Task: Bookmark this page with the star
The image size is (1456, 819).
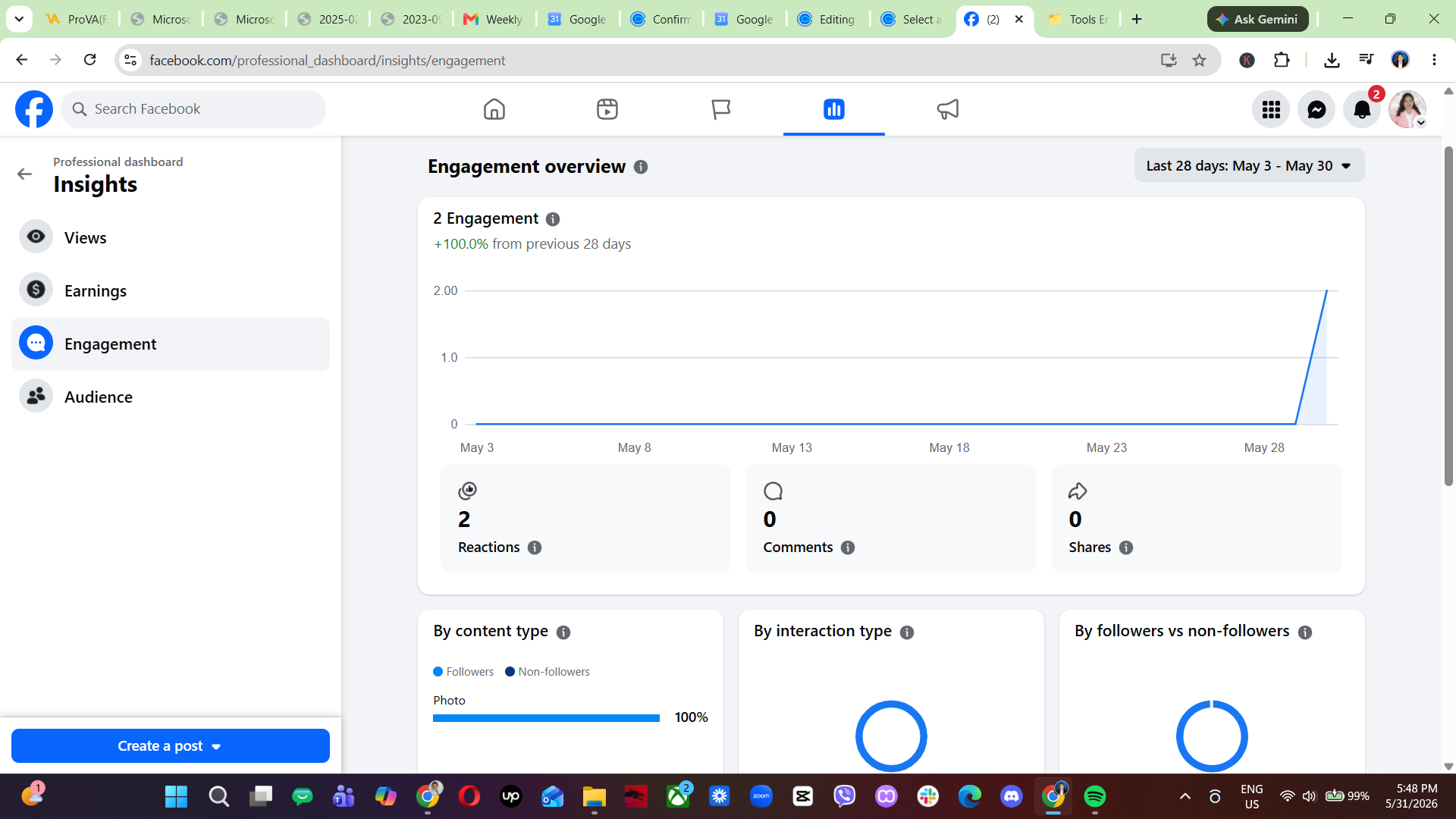Action: [1199, 60]
